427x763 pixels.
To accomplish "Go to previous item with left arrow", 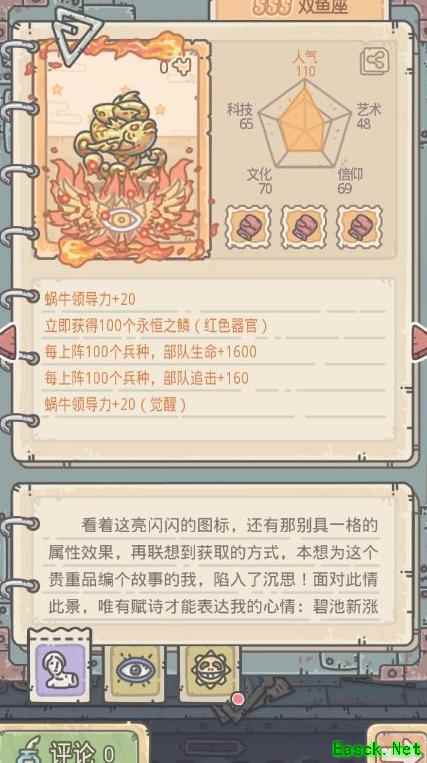I will (x=8, y=342).
